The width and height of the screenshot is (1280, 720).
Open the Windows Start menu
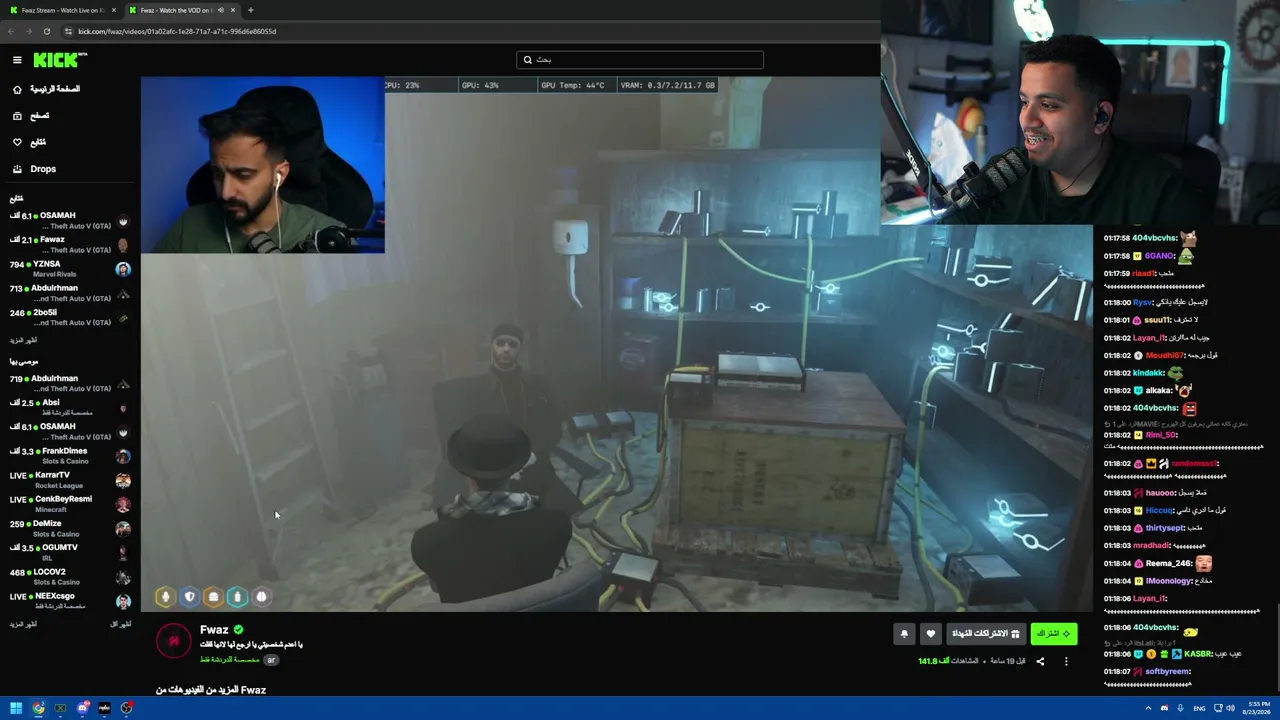tap(16, 708)
